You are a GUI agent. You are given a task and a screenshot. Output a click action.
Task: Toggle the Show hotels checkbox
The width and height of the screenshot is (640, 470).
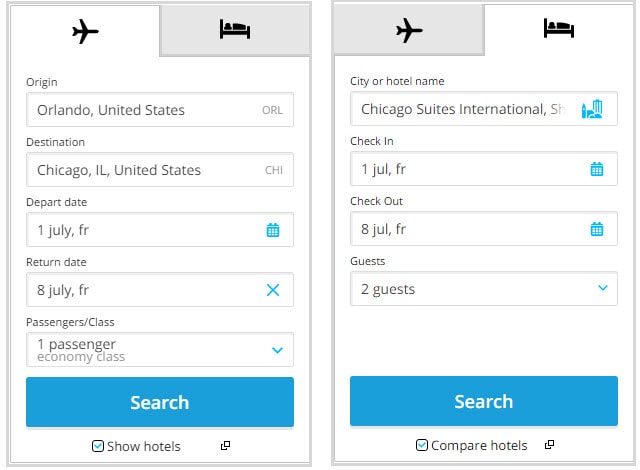pos(98,446)
